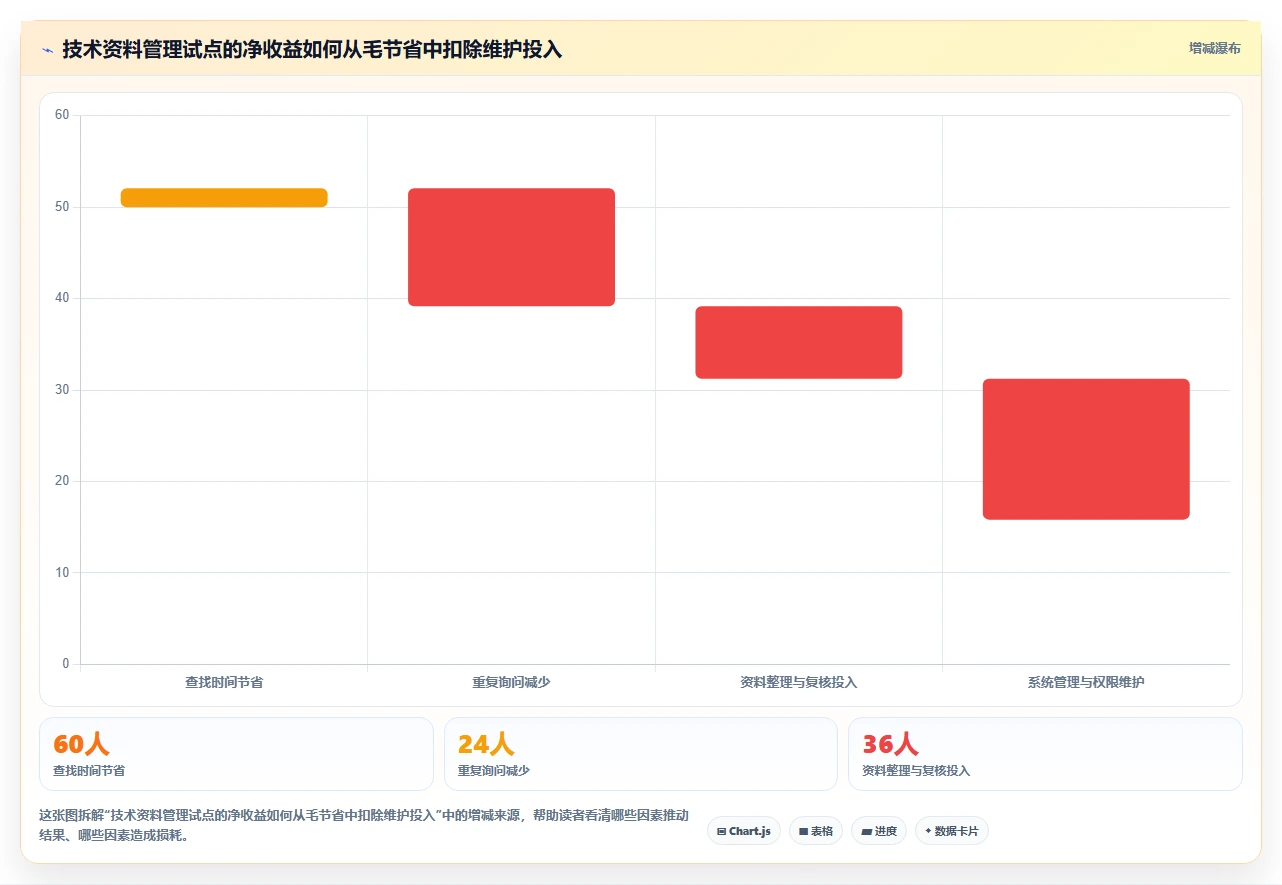Click y-axis tick value 20
This screenshot has width=1282, height=885.
click(x=62, y=481)
